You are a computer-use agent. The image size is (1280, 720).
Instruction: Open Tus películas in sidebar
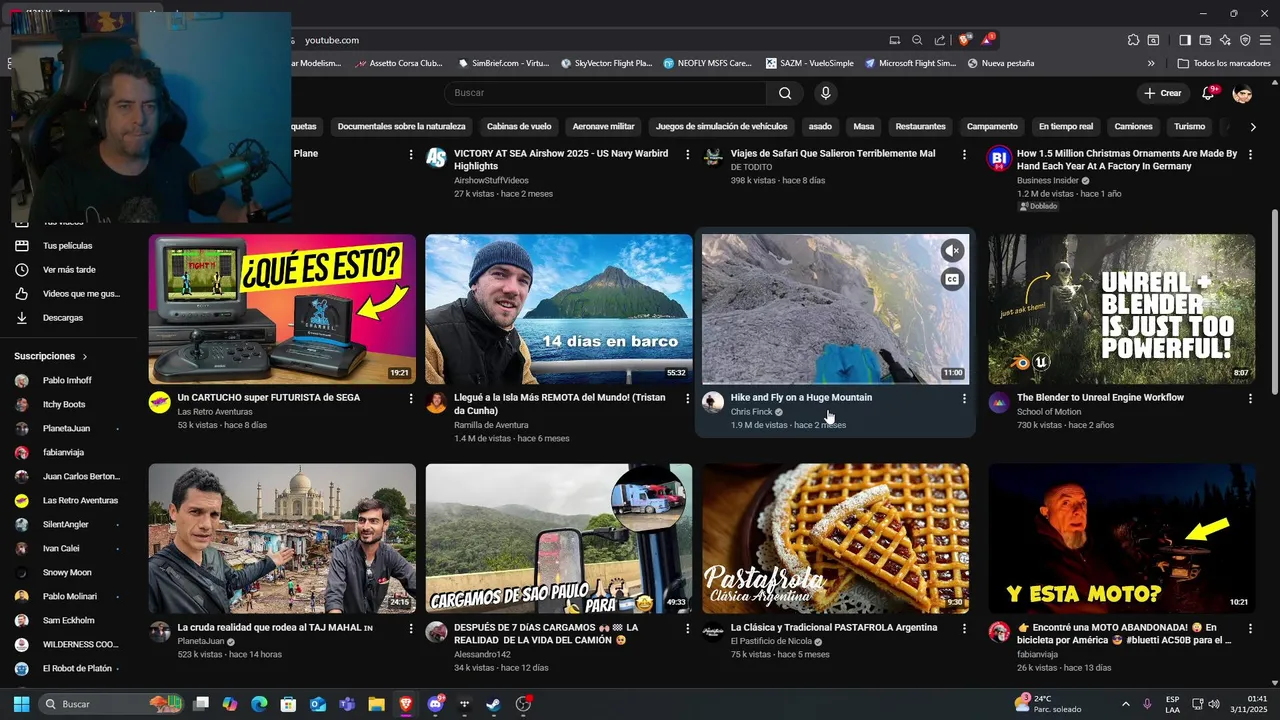pos(67,246)
